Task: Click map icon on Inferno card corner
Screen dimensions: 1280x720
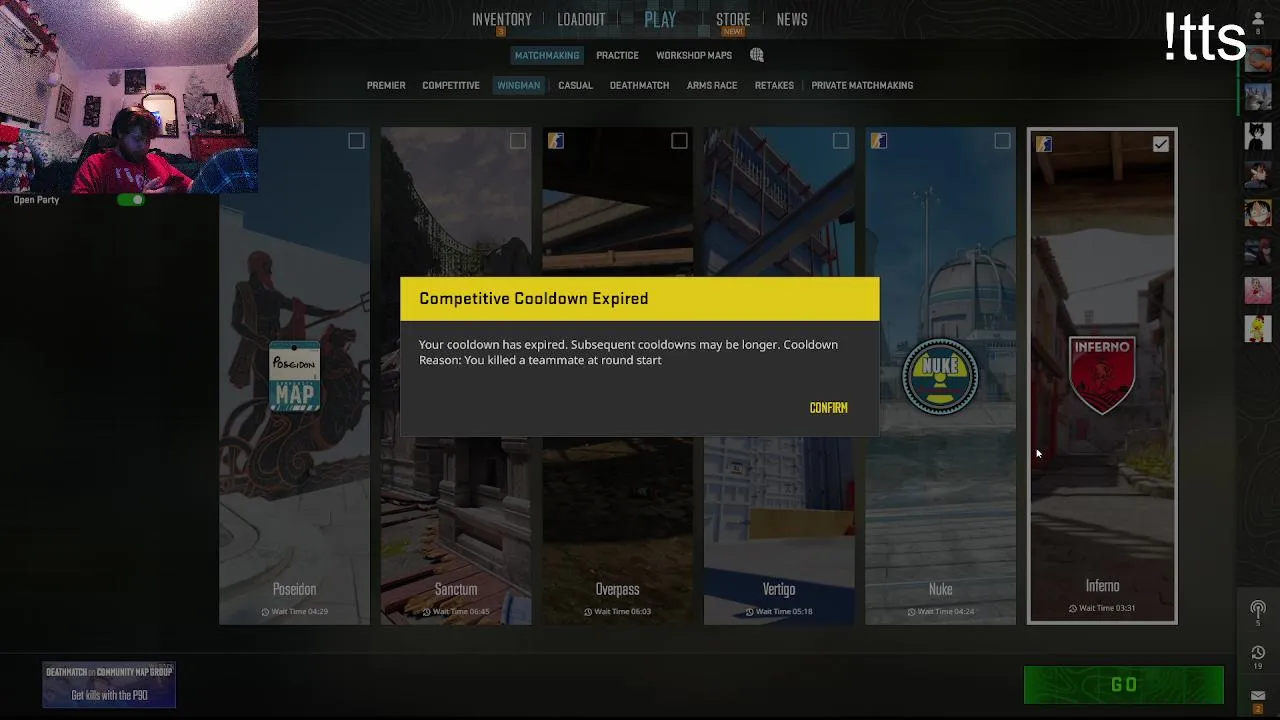Action: point(1044,144)
